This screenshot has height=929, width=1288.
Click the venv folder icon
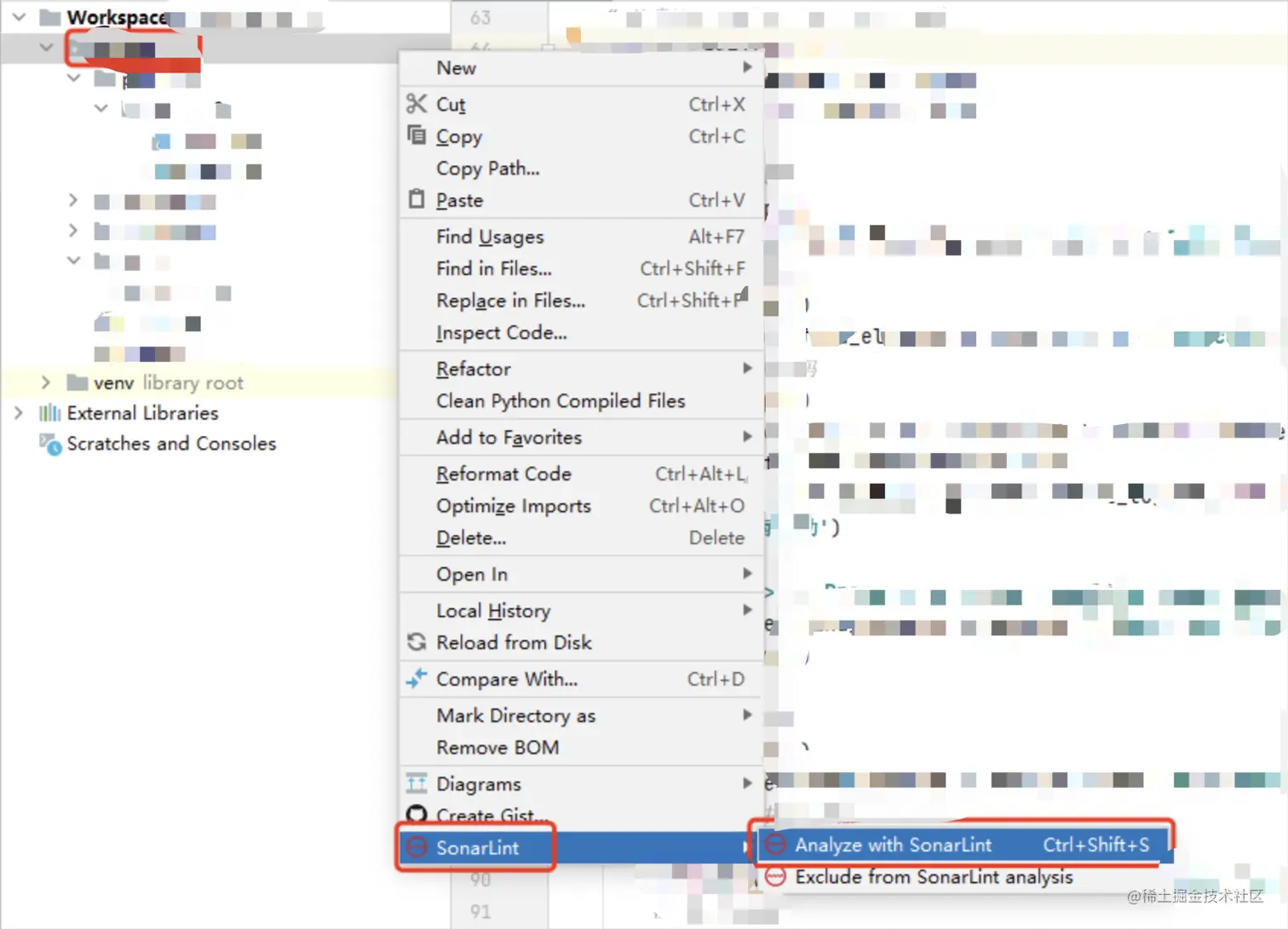point(78,382)
